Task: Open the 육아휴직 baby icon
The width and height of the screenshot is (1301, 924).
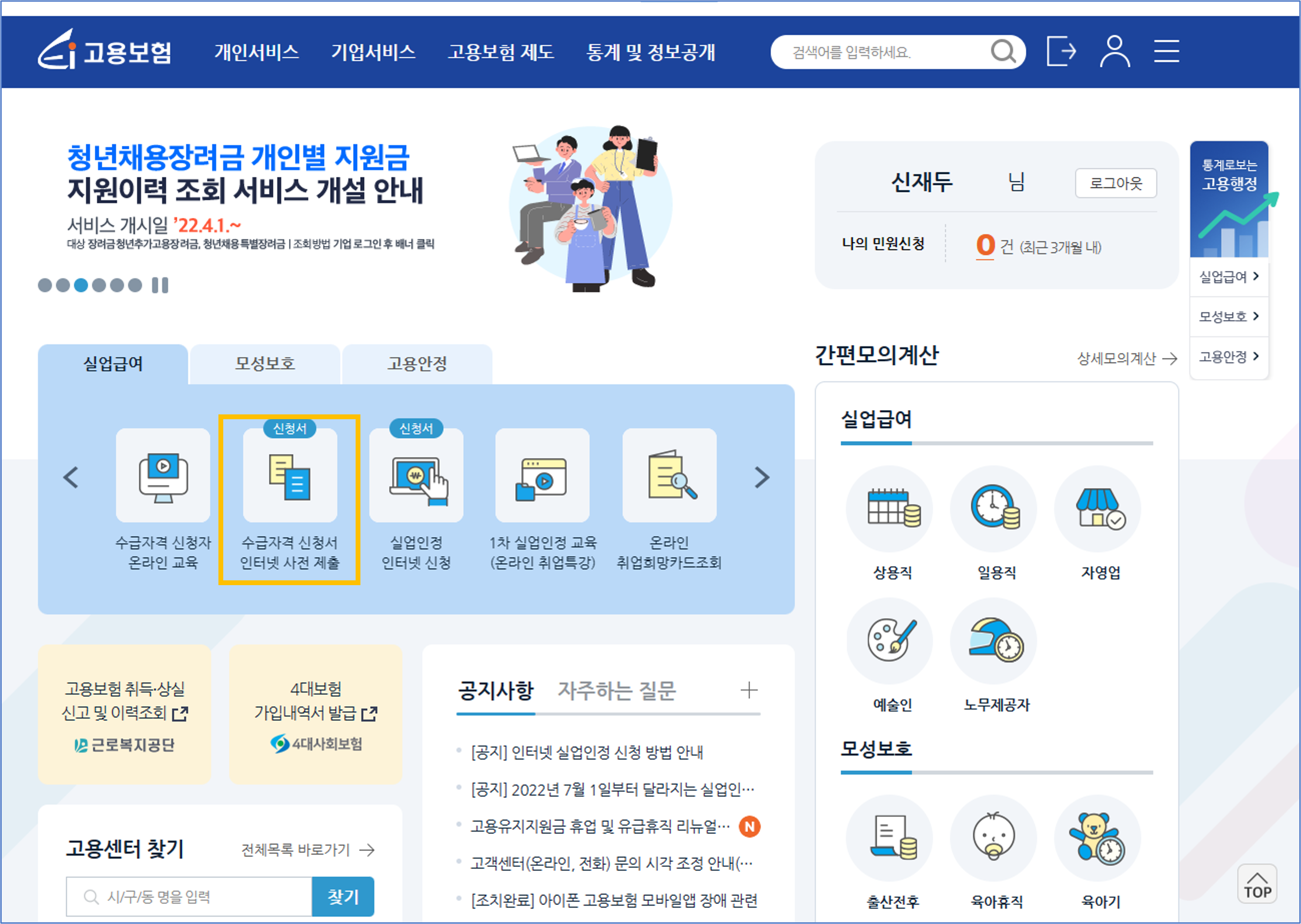Action: pos(994,837)
